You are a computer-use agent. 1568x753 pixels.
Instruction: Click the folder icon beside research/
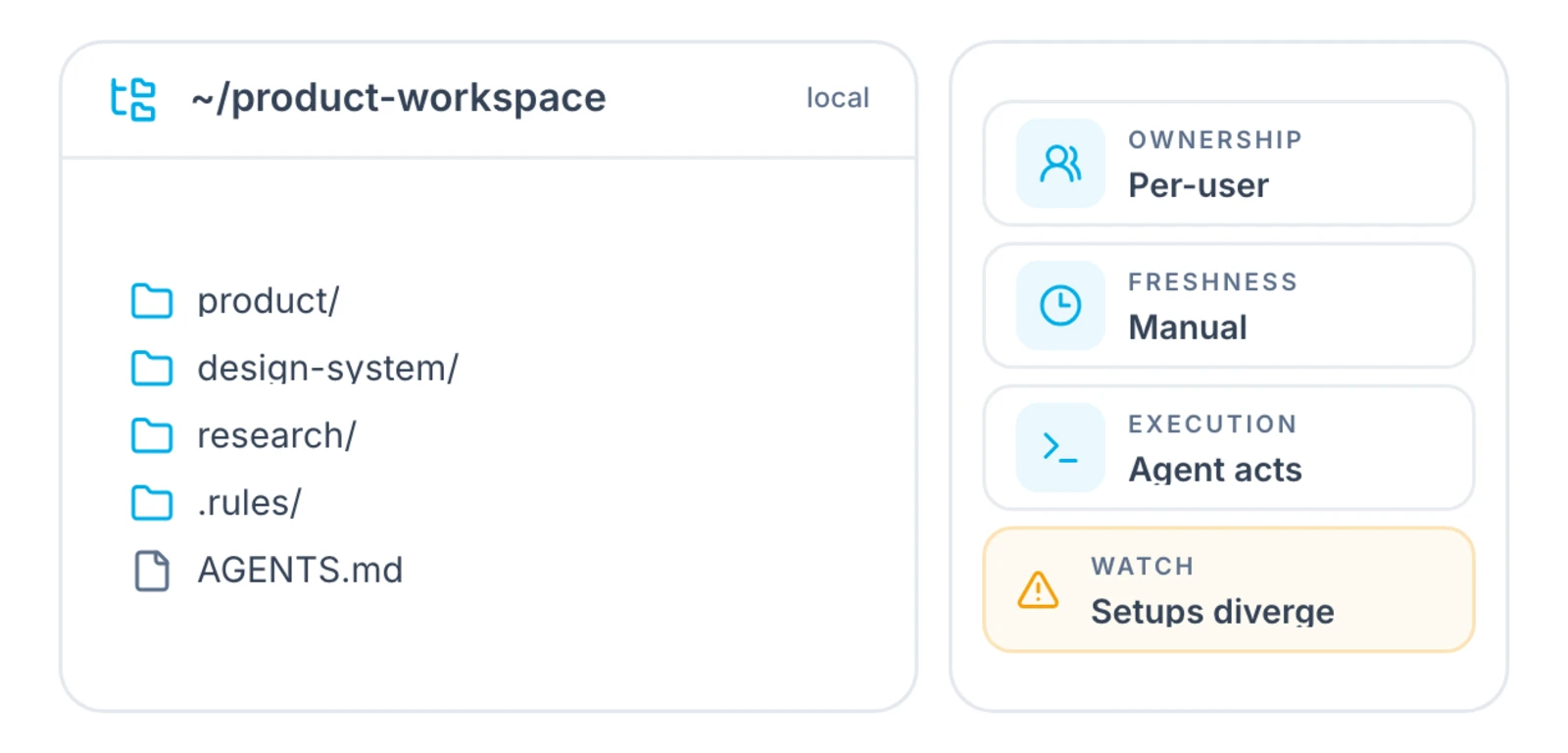pyautogui.click(x=152, y=435)
